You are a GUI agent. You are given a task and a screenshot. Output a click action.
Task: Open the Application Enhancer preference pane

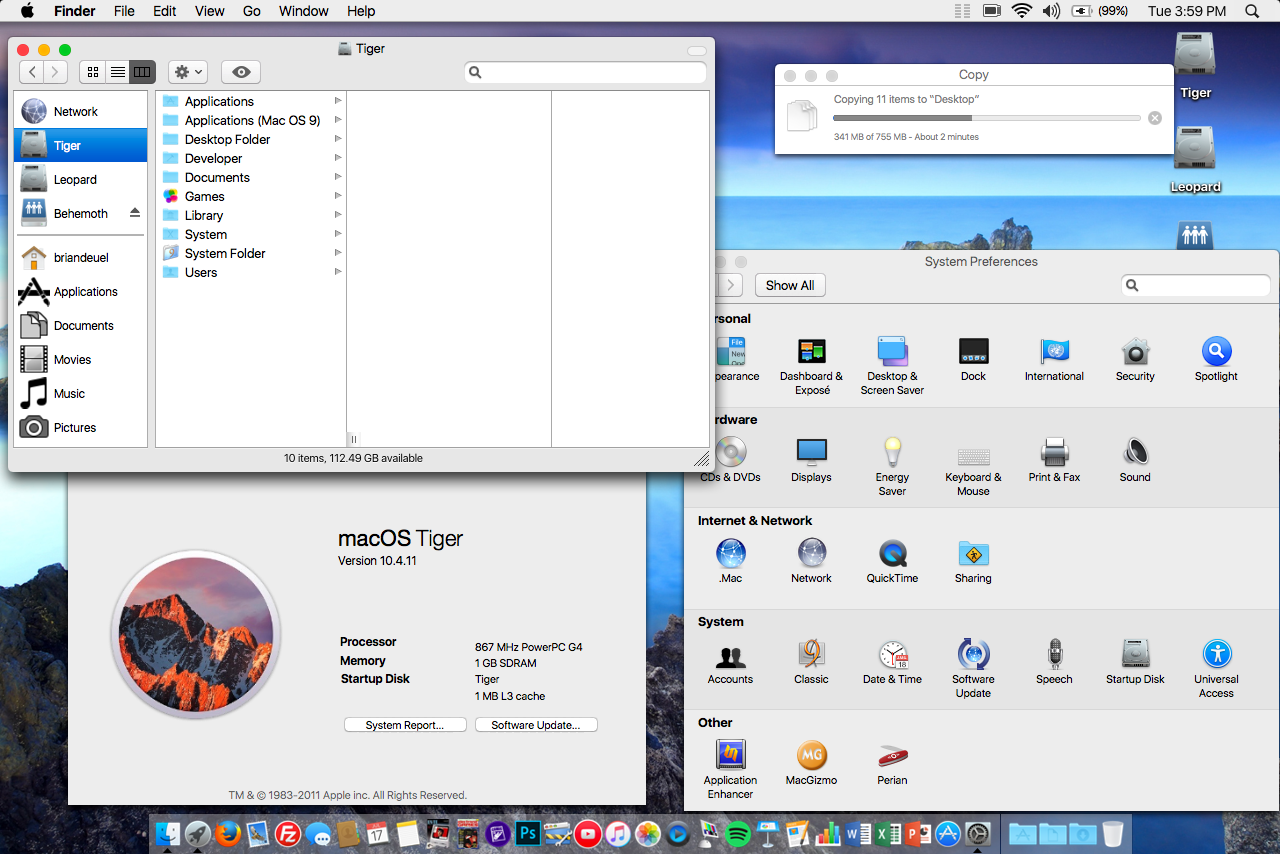tap(731, 755)
